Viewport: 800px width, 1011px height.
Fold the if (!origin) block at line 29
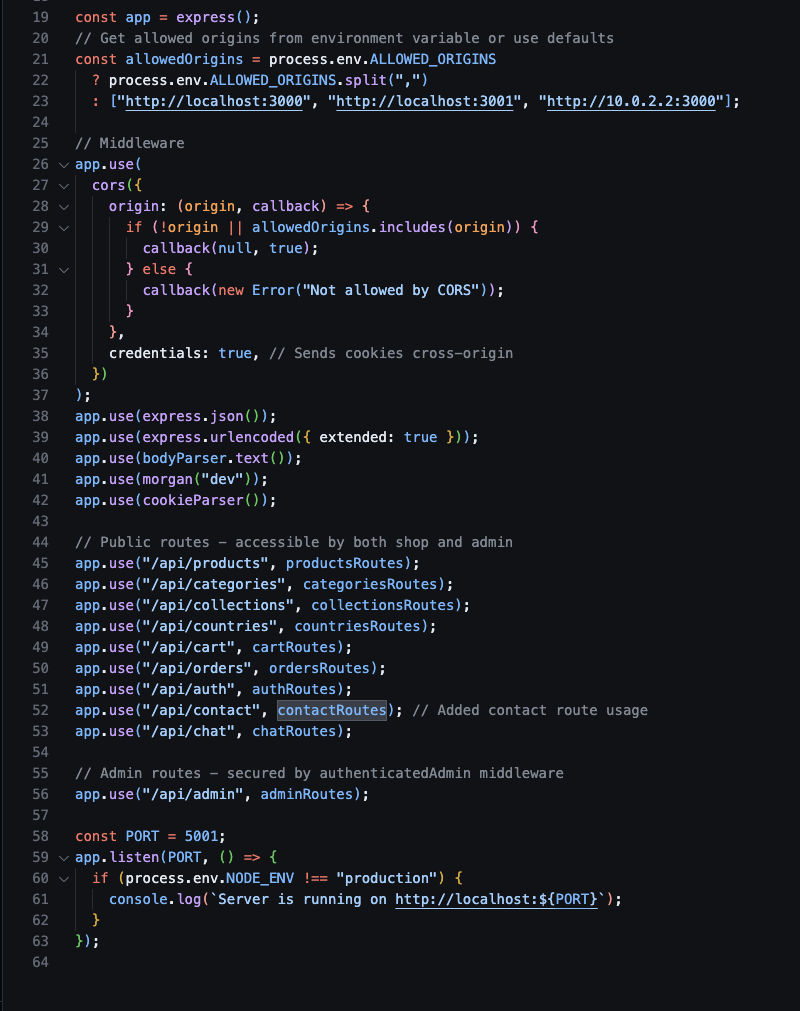pos(64,228)
